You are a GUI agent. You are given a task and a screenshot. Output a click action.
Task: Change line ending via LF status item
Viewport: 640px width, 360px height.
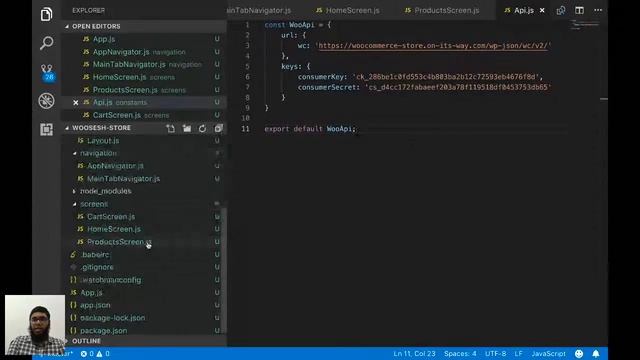(518, 354)
